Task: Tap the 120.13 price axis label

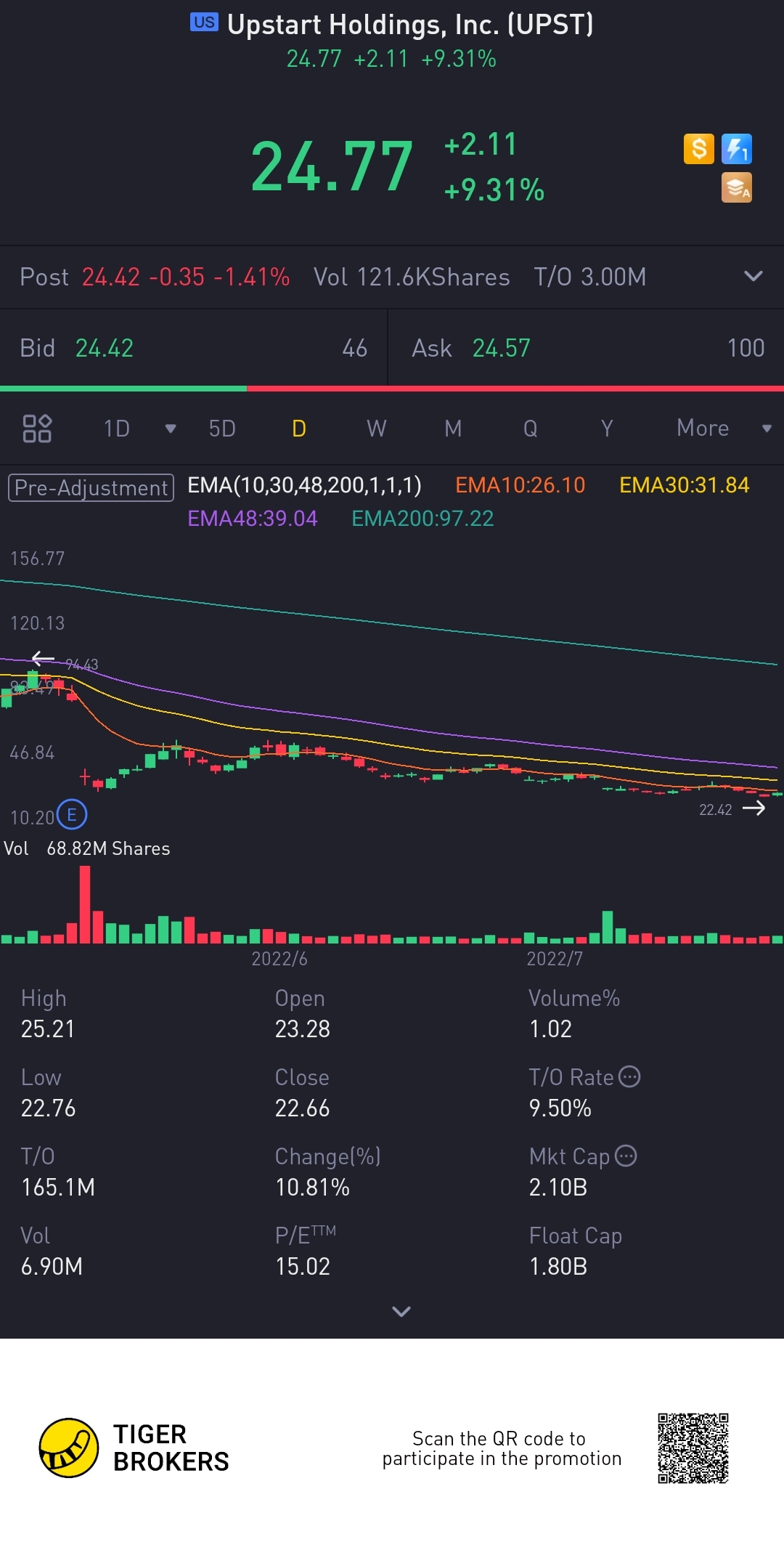Action: click(38, 623)
